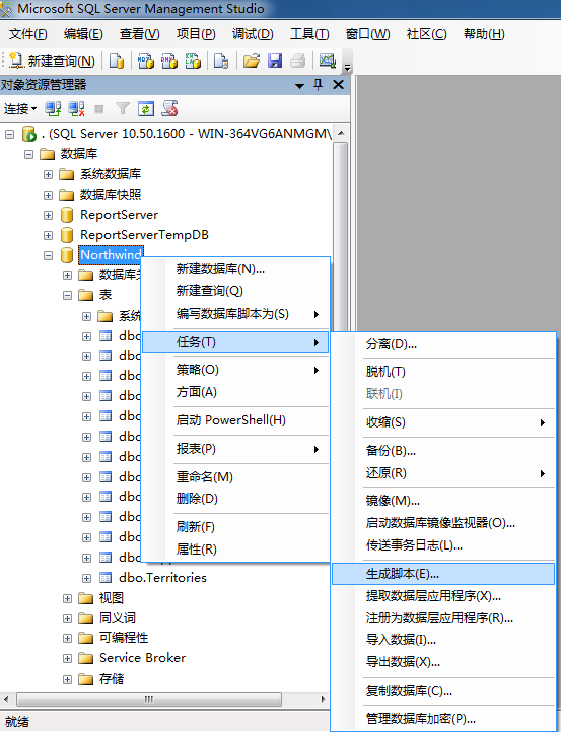Click the Open File folder icon
This screenshot has width=561, height=732.
tap(251, 61)
